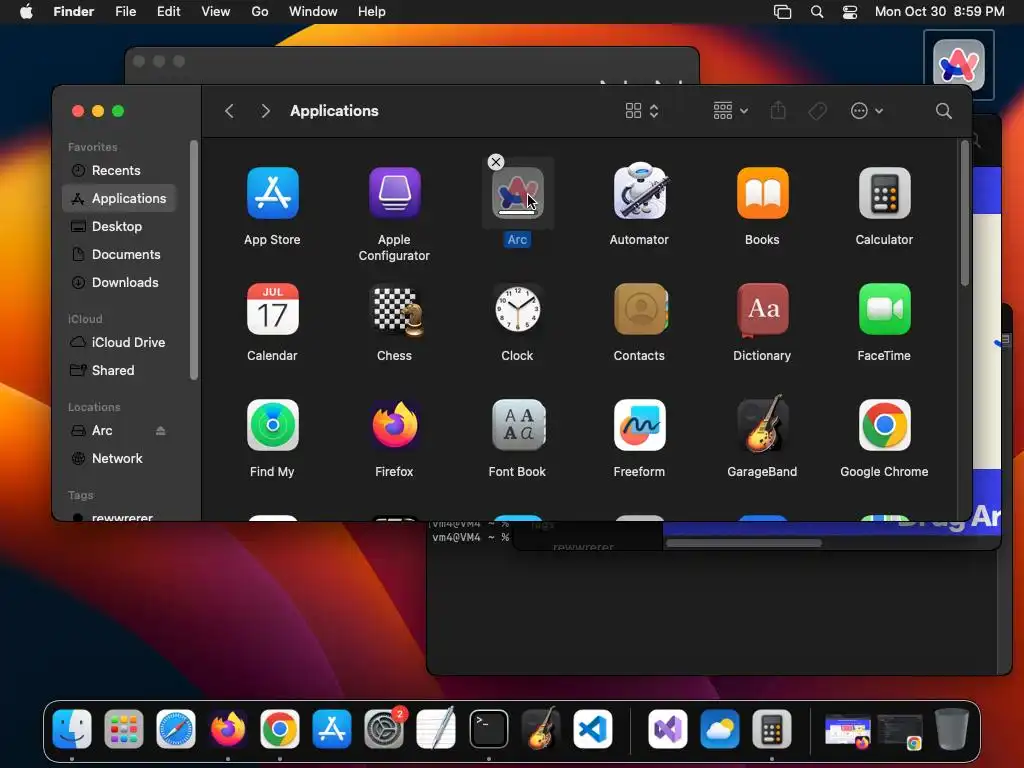Click the X badge on the Arc icon
The height and width of the screenshot is (768, 1024).
coord(496,162)
